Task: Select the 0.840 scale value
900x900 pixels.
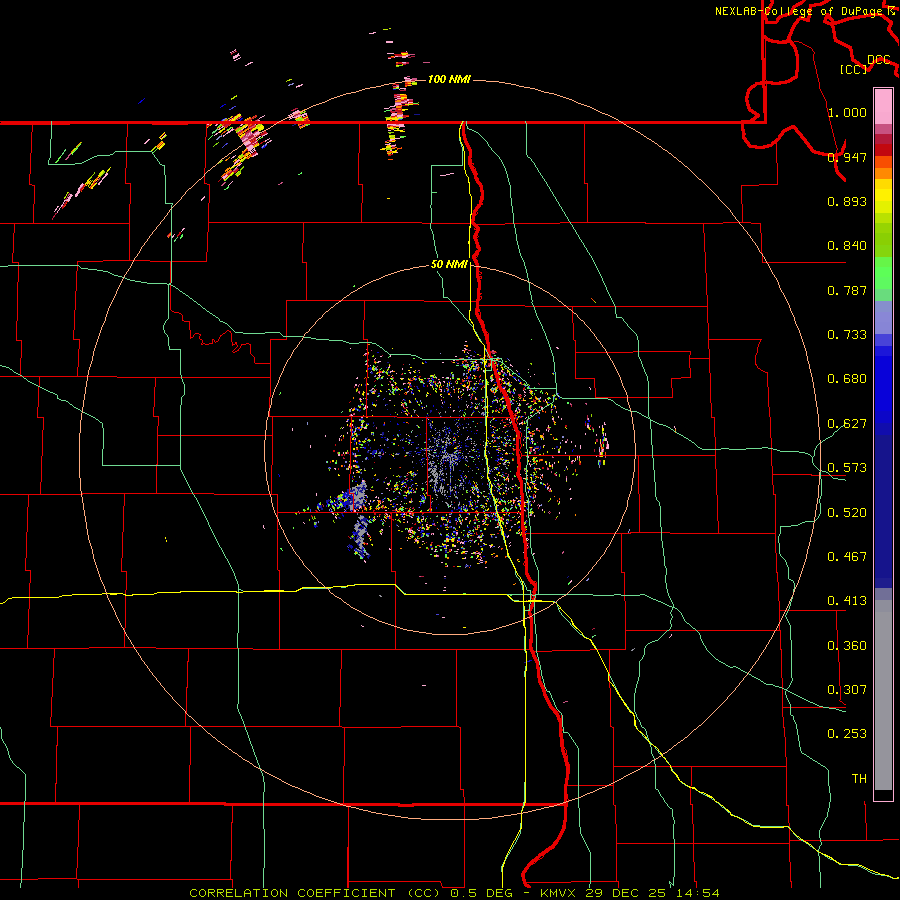Action: pyautogui.click(x=847, y=245)
